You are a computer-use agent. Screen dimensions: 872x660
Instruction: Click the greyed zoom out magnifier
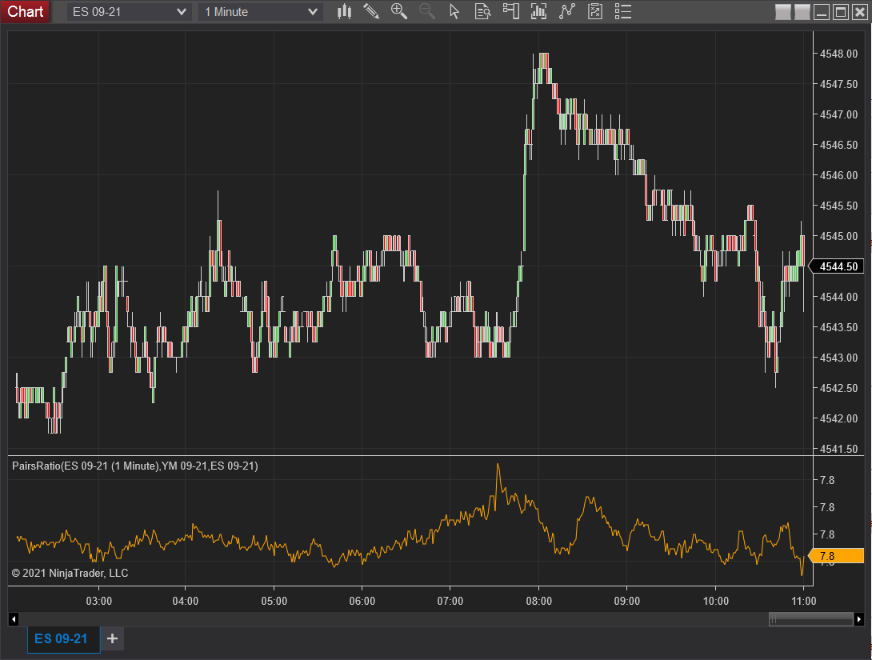point(427,12)
